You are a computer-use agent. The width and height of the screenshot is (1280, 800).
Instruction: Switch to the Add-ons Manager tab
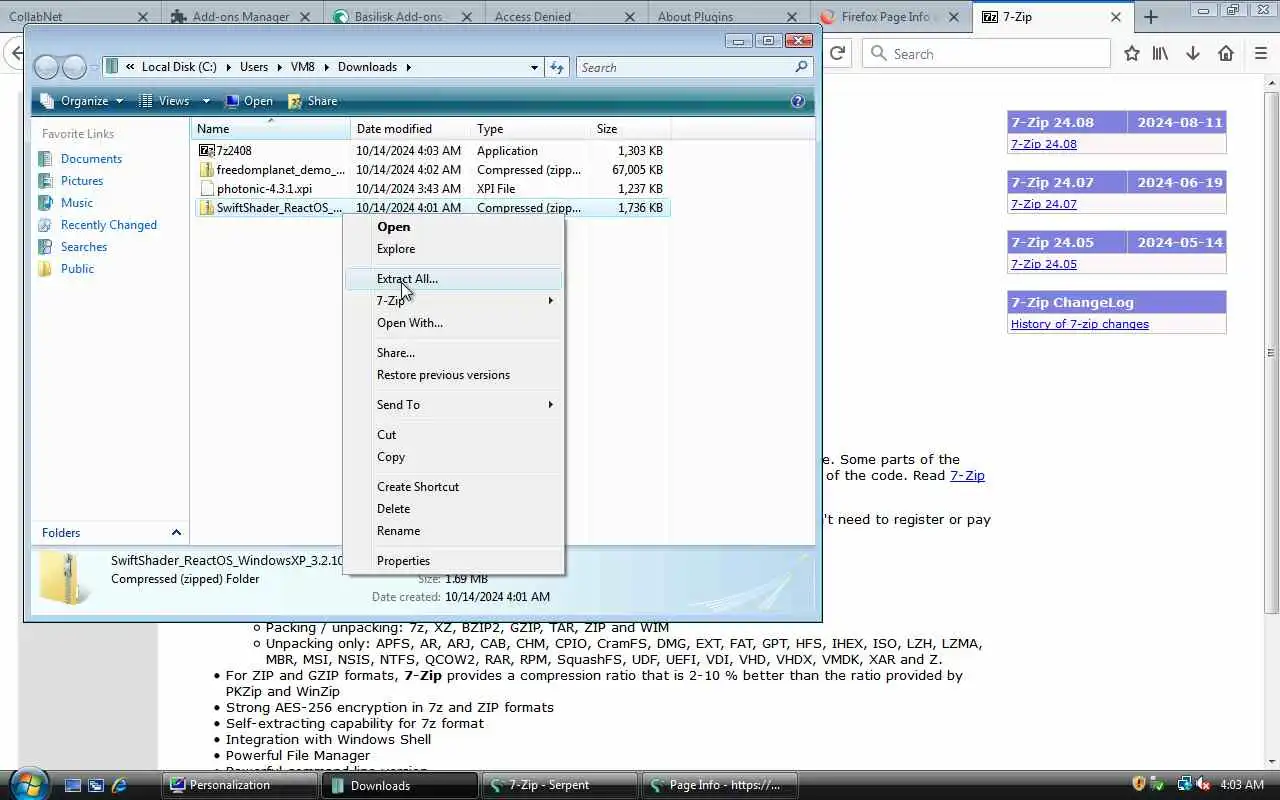click(x=241, y=17)
